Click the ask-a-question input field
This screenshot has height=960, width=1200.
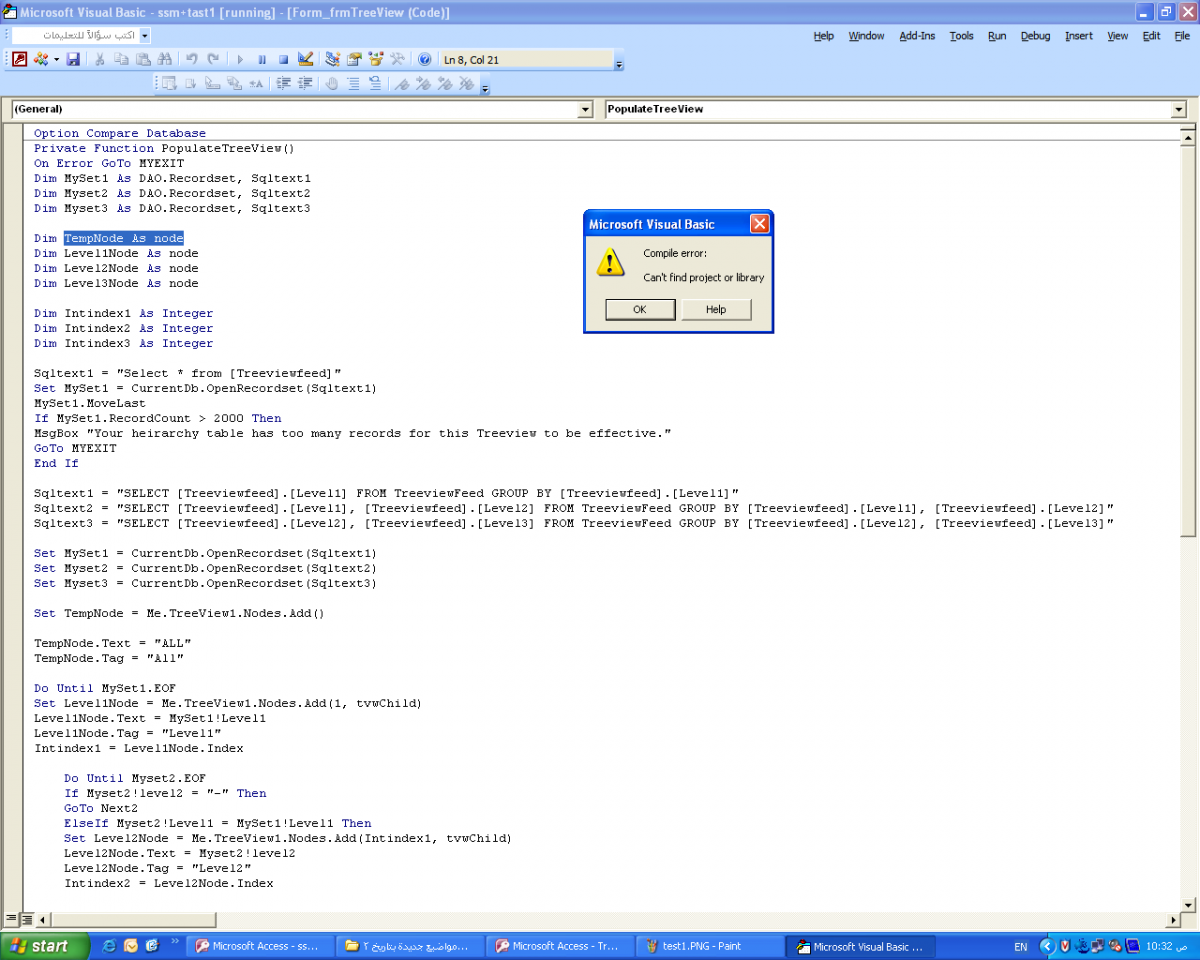click(x=75, y=35)
